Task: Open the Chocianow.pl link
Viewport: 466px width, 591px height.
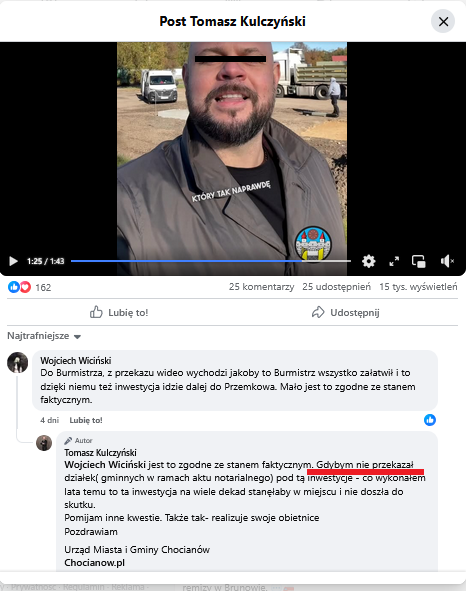Action: 94,563
